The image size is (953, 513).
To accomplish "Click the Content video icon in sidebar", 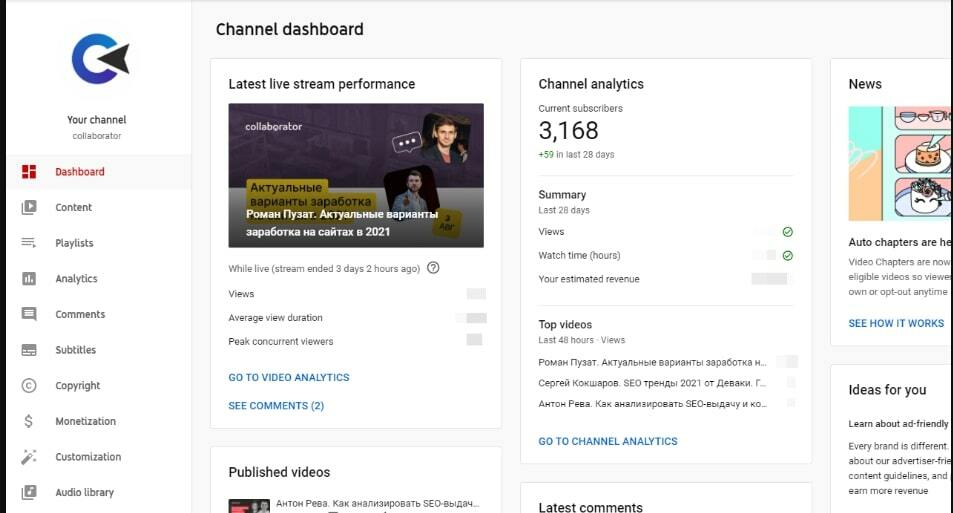I will pos(29,207).
